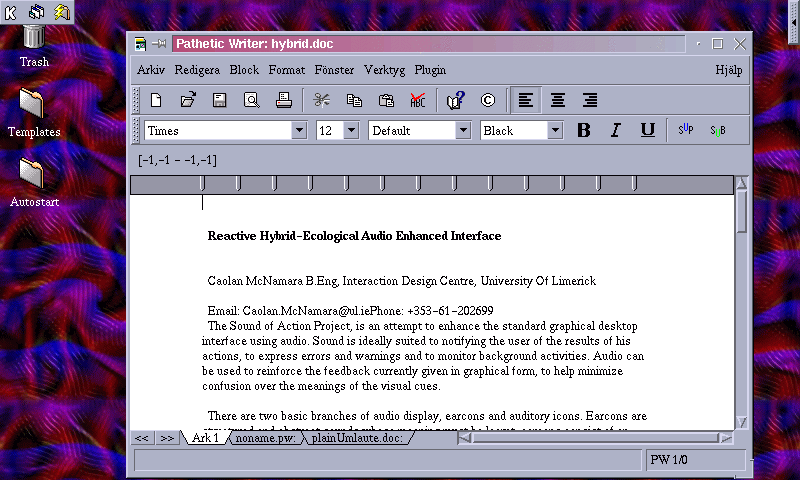This screenshot has height=480, width=800.
Task: Open the Redigera menu
Action: pos(197,70)
